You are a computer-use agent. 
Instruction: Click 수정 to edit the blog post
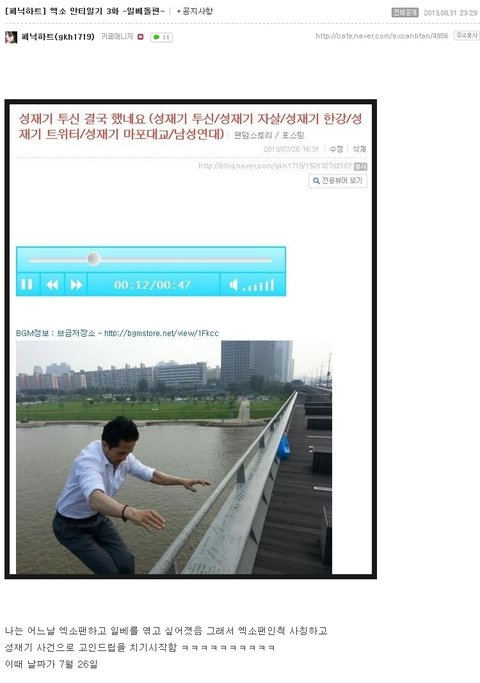336,149
